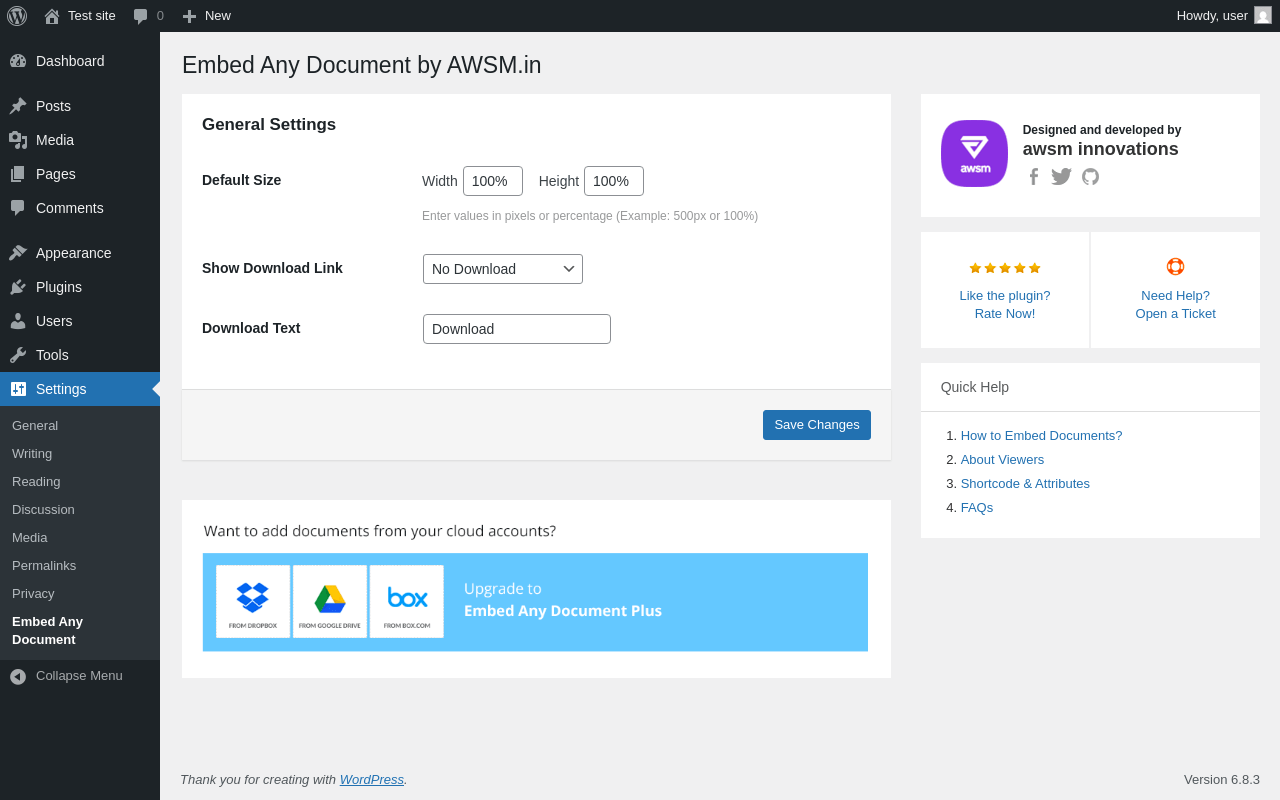Go to the Posts menu
Image resolution: width=1280 pixels, height=800 pixels.
80,106
